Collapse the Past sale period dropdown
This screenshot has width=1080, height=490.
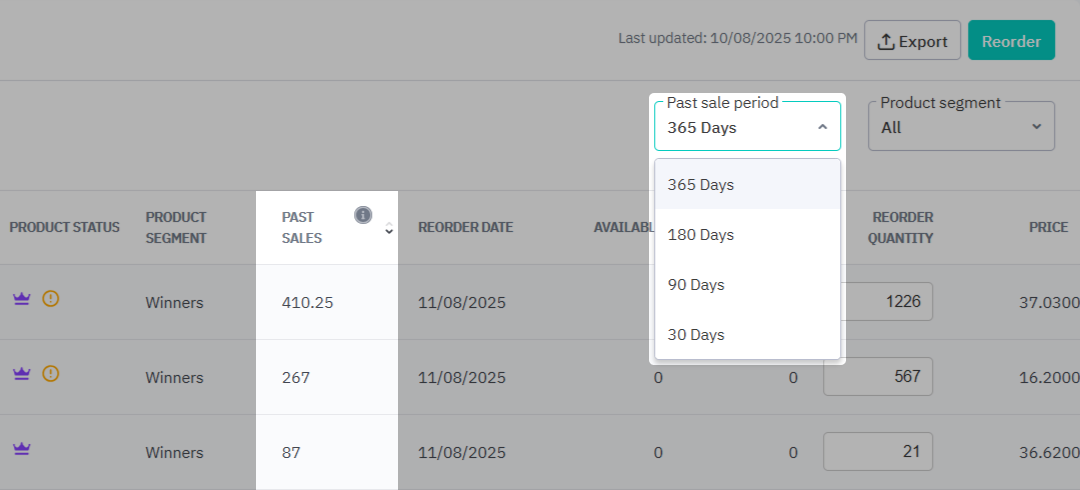point(822,127)
